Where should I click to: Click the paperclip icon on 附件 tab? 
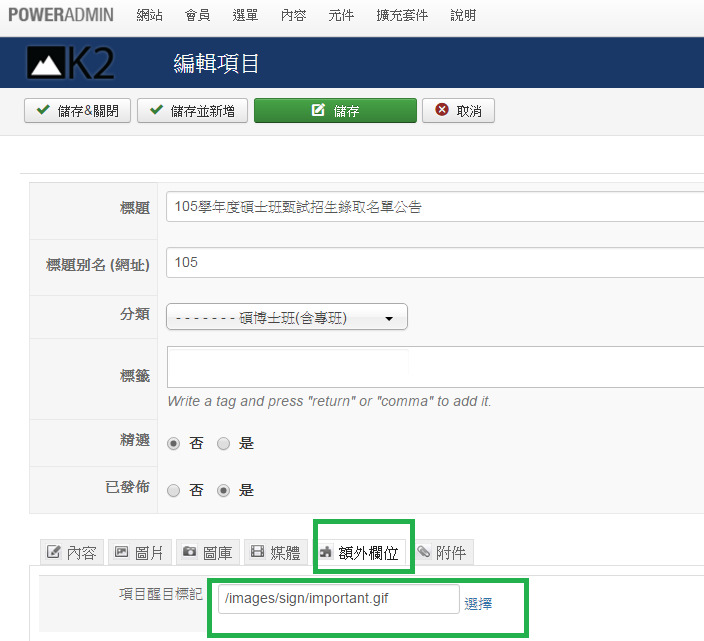pos(424,551)
